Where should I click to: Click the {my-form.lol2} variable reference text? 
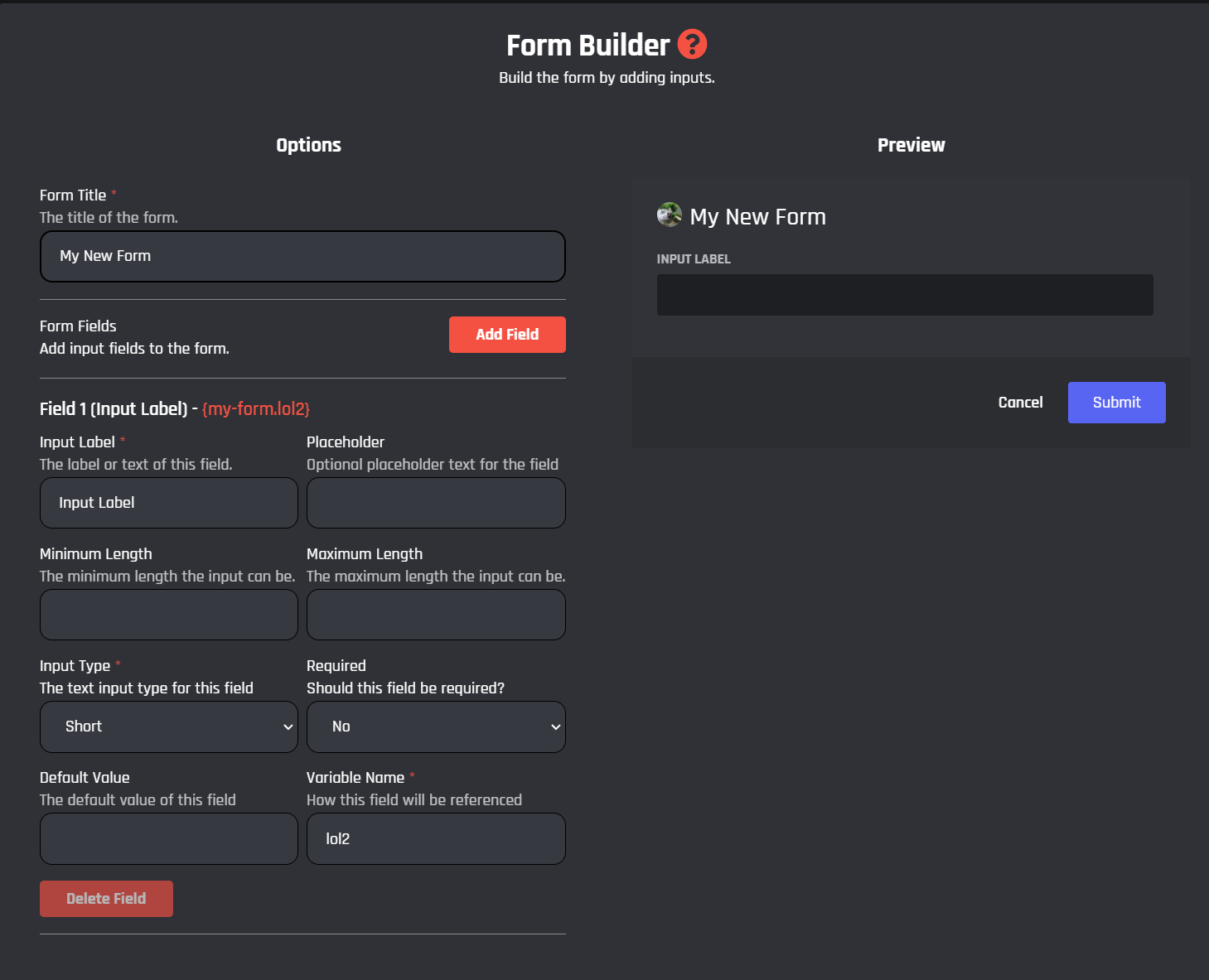point(256,409)
